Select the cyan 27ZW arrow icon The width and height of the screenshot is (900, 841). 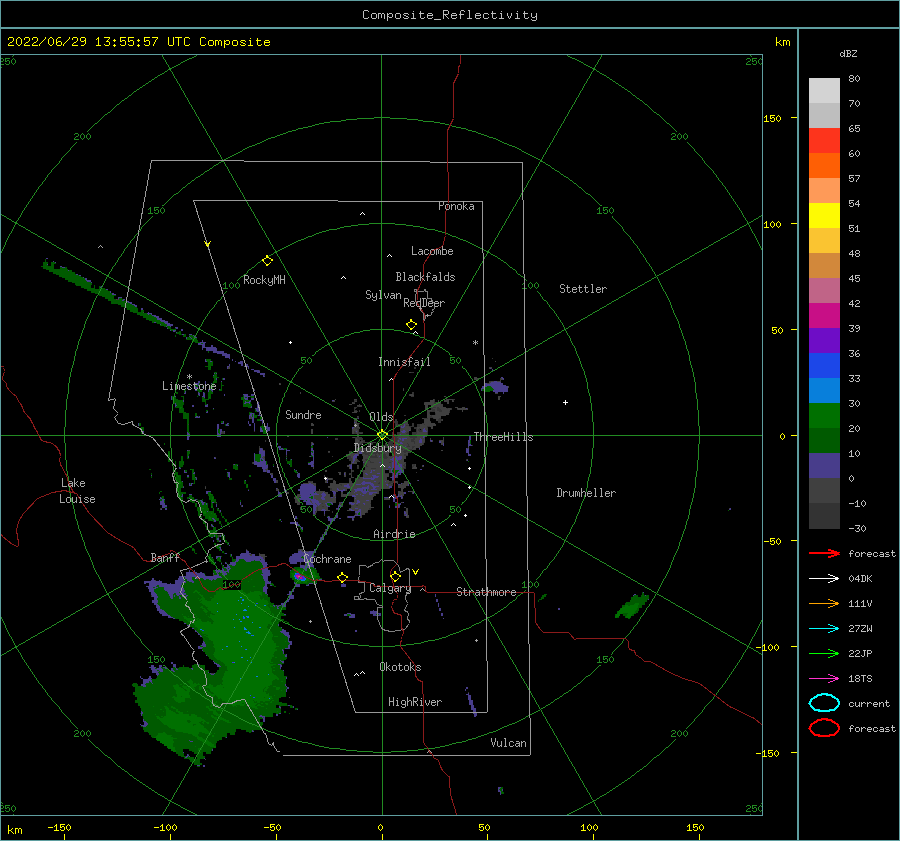click(x=824, y=629)
